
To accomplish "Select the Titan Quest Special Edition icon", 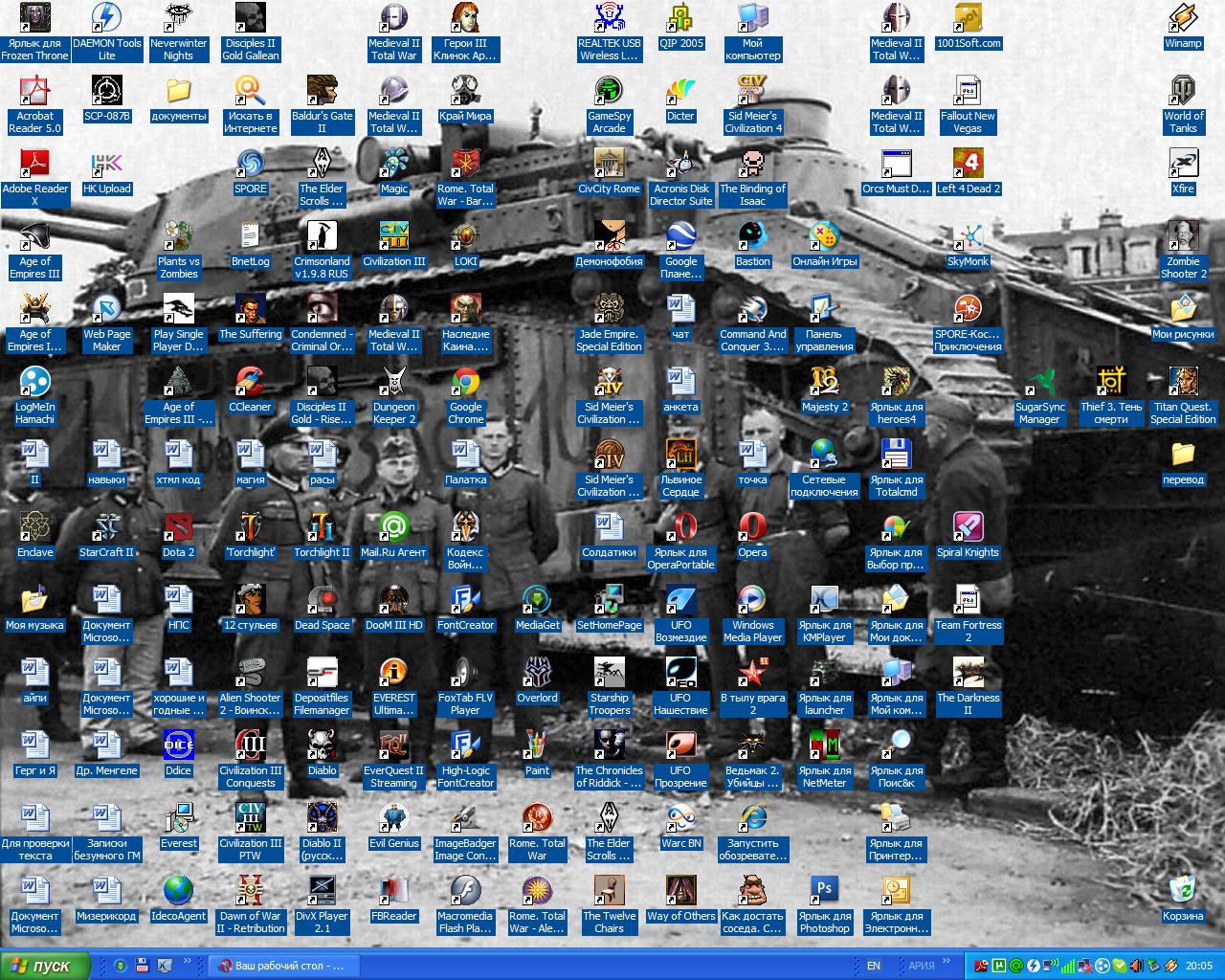I will click(x=1183, y=395).
